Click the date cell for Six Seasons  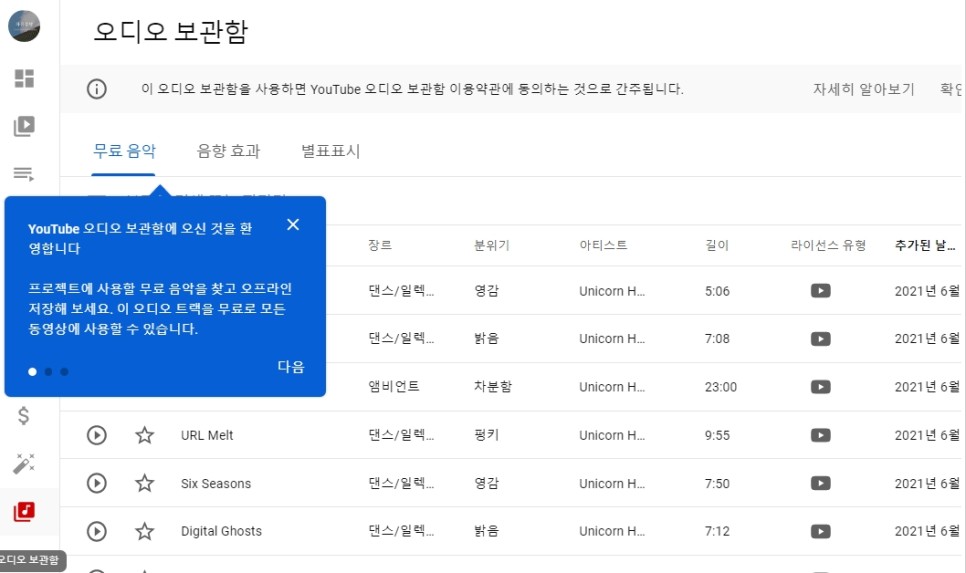tap(927, 483)
